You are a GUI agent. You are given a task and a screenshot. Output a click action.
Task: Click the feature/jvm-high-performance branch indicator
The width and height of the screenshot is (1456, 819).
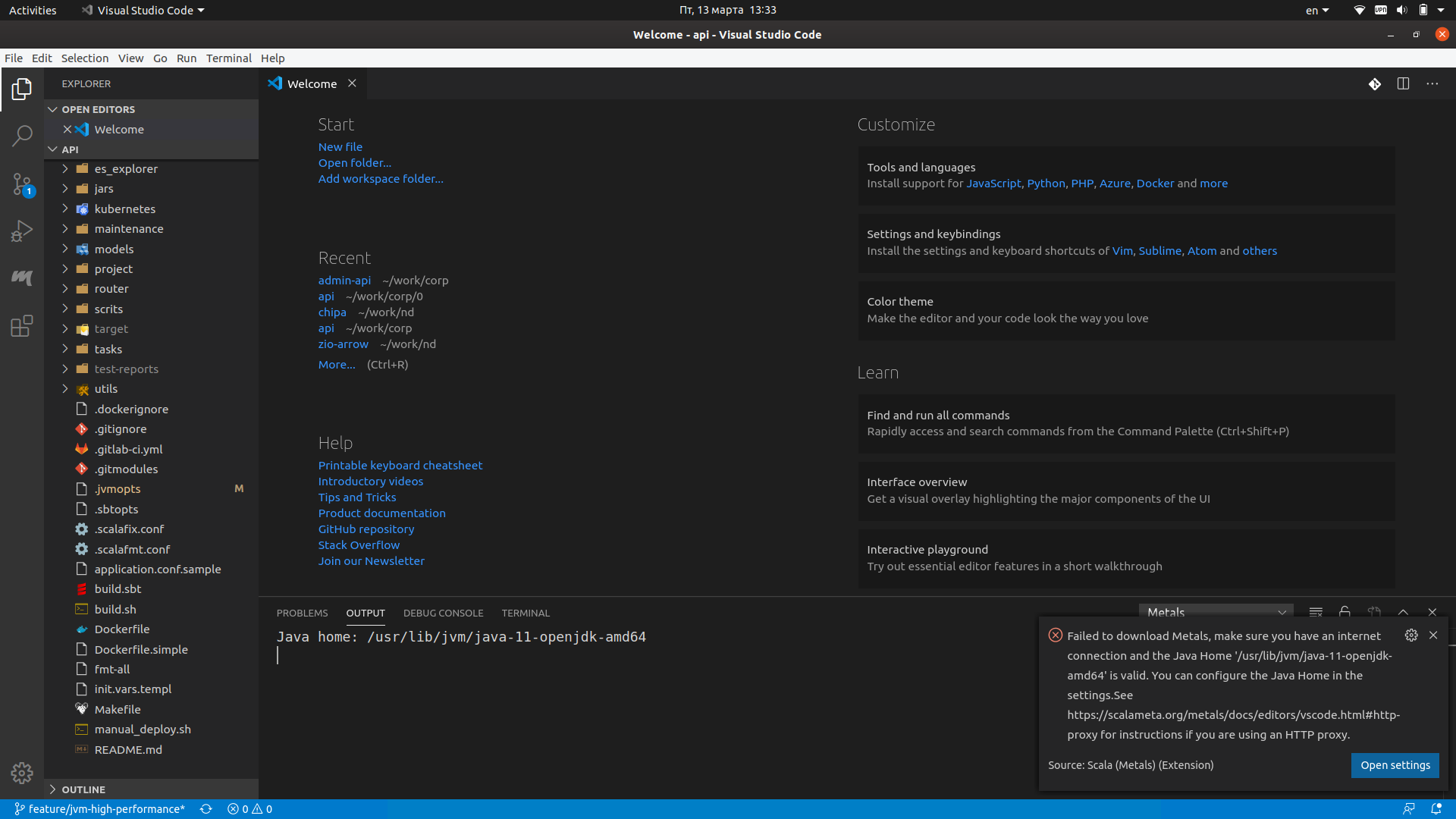[x=99, y=808]
